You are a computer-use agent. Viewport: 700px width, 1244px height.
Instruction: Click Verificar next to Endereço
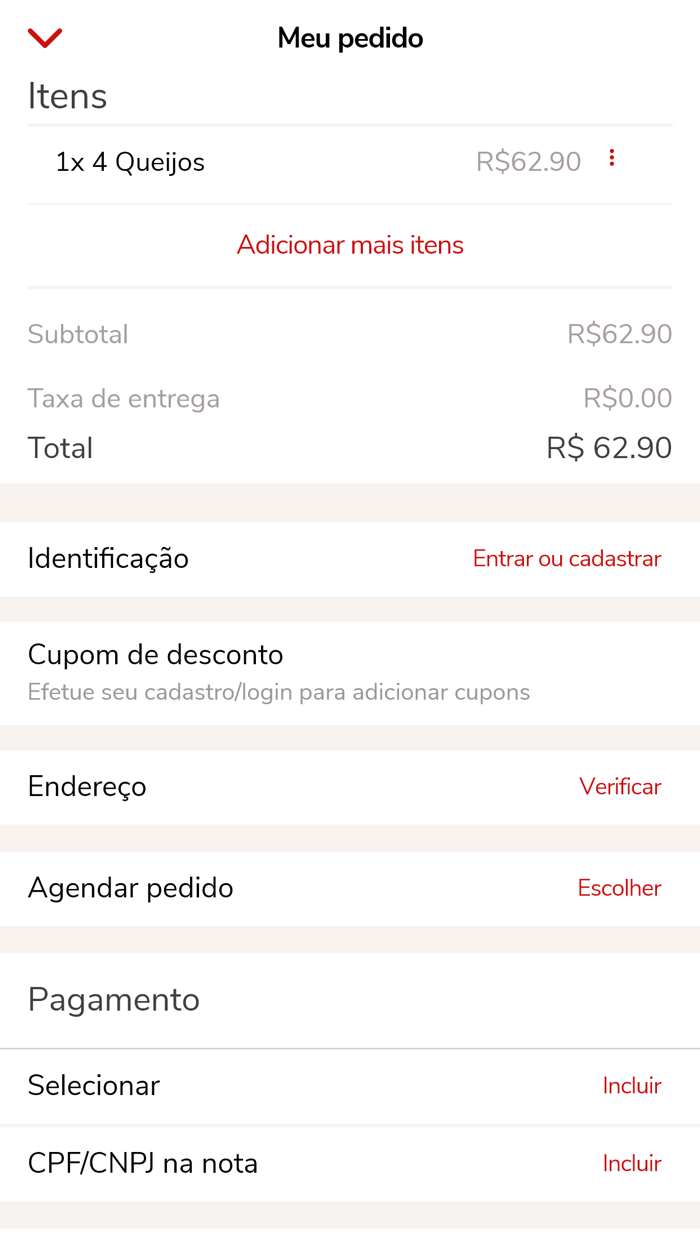[x=620, y=787]
